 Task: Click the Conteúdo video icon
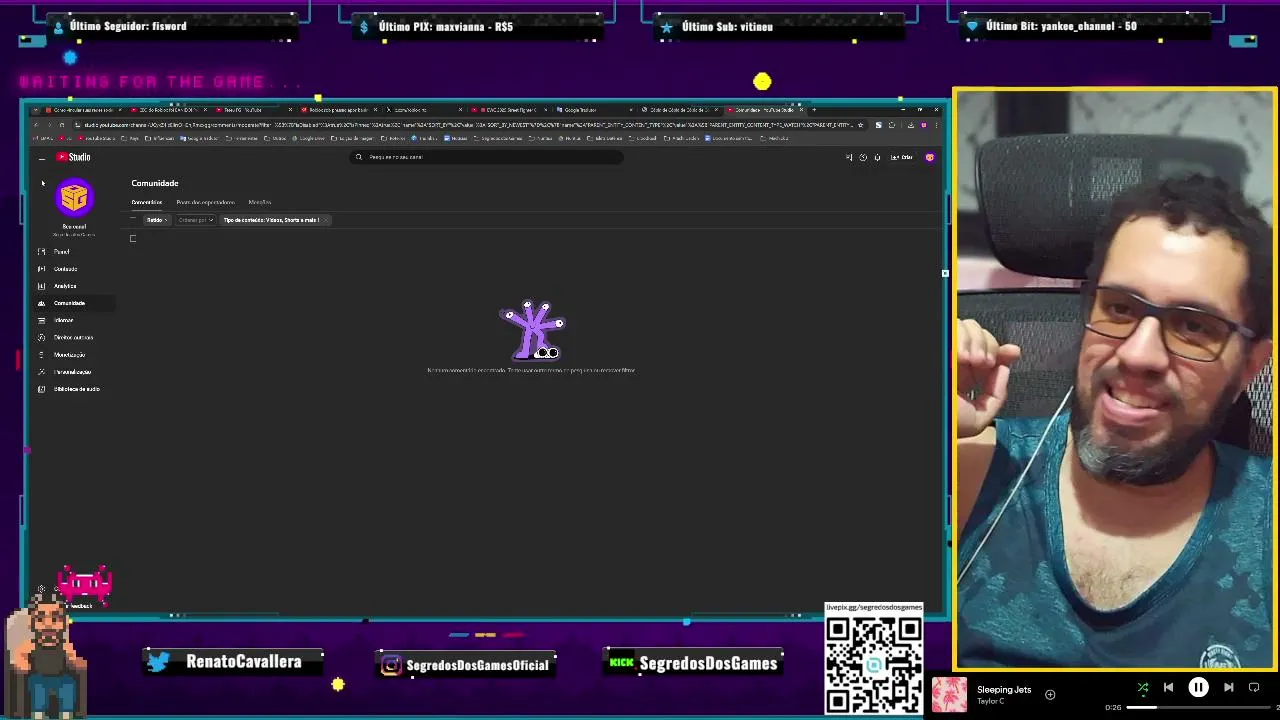41,269
